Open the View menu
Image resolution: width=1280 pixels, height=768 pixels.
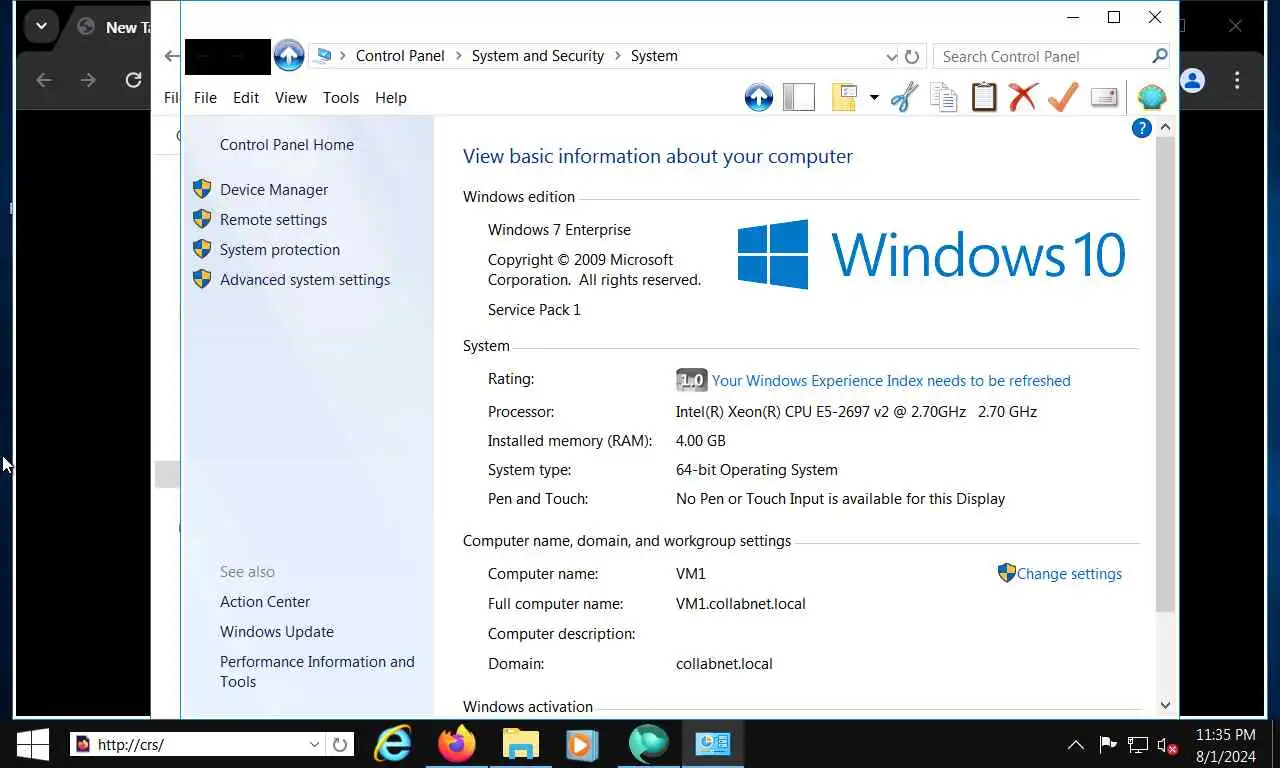pyautogui.click(x=291, y=97)
